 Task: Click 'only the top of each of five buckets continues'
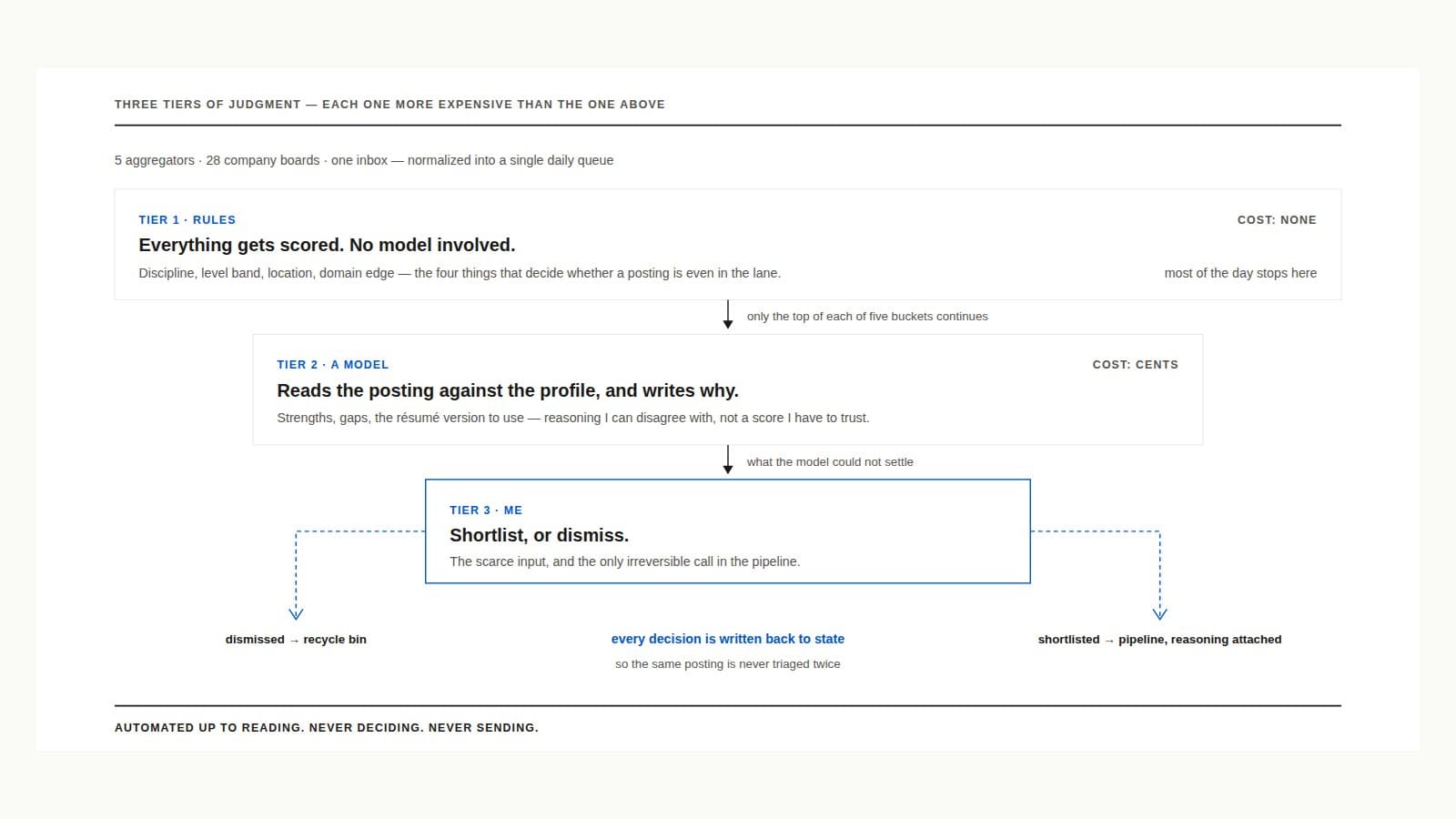867,317
